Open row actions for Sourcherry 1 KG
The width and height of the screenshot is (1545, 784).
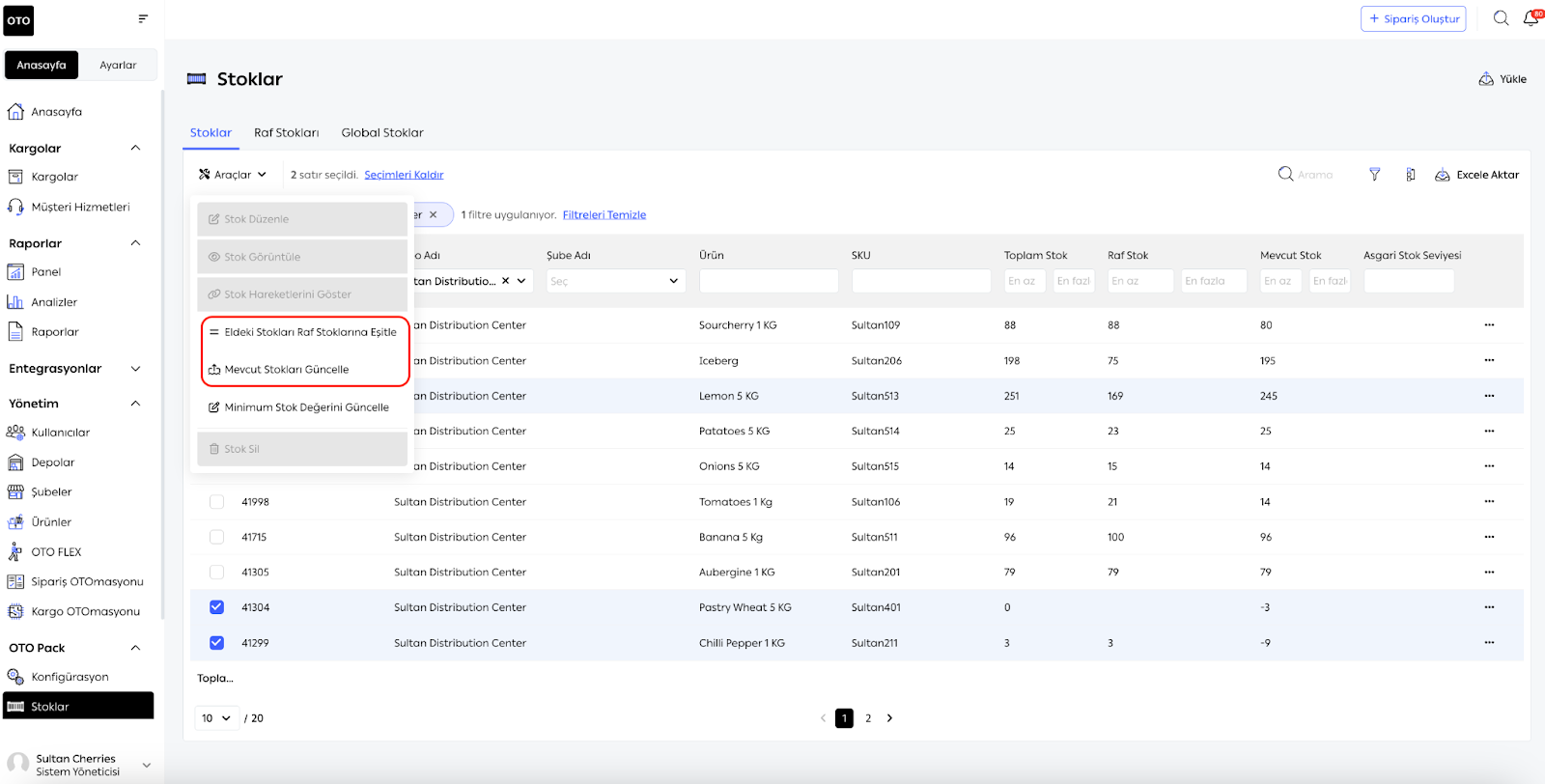pos(1489,325)
